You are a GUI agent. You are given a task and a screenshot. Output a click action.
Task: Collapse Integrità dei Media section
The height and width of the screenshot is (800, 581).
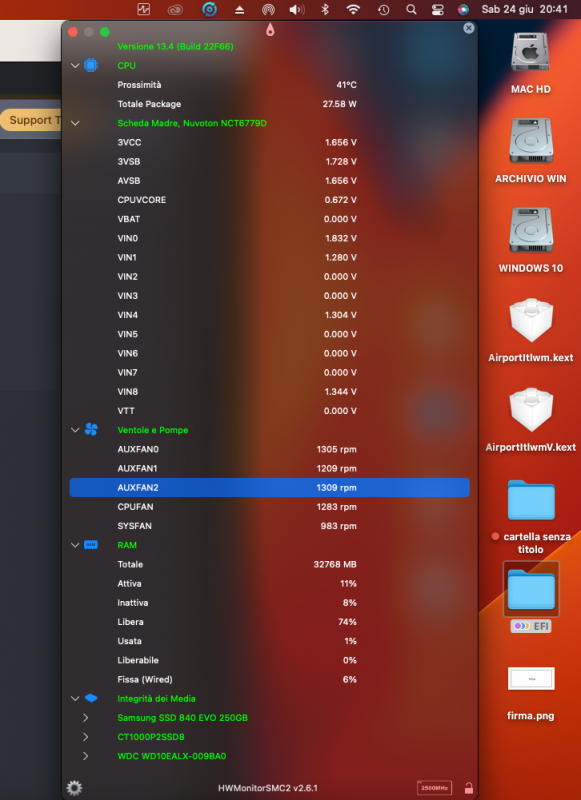coord(75,698)
